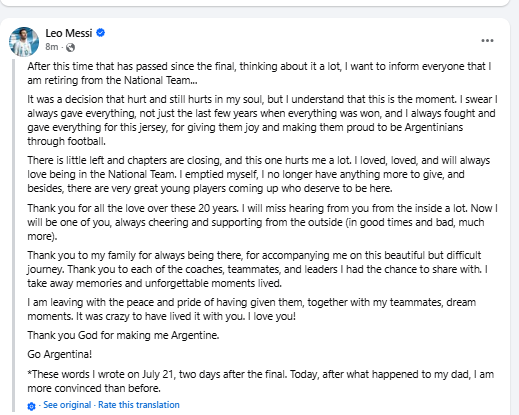The width and height of the screenshot is (519, 415).
Task: Click the previous post card above
Action: tap(255, 3)
